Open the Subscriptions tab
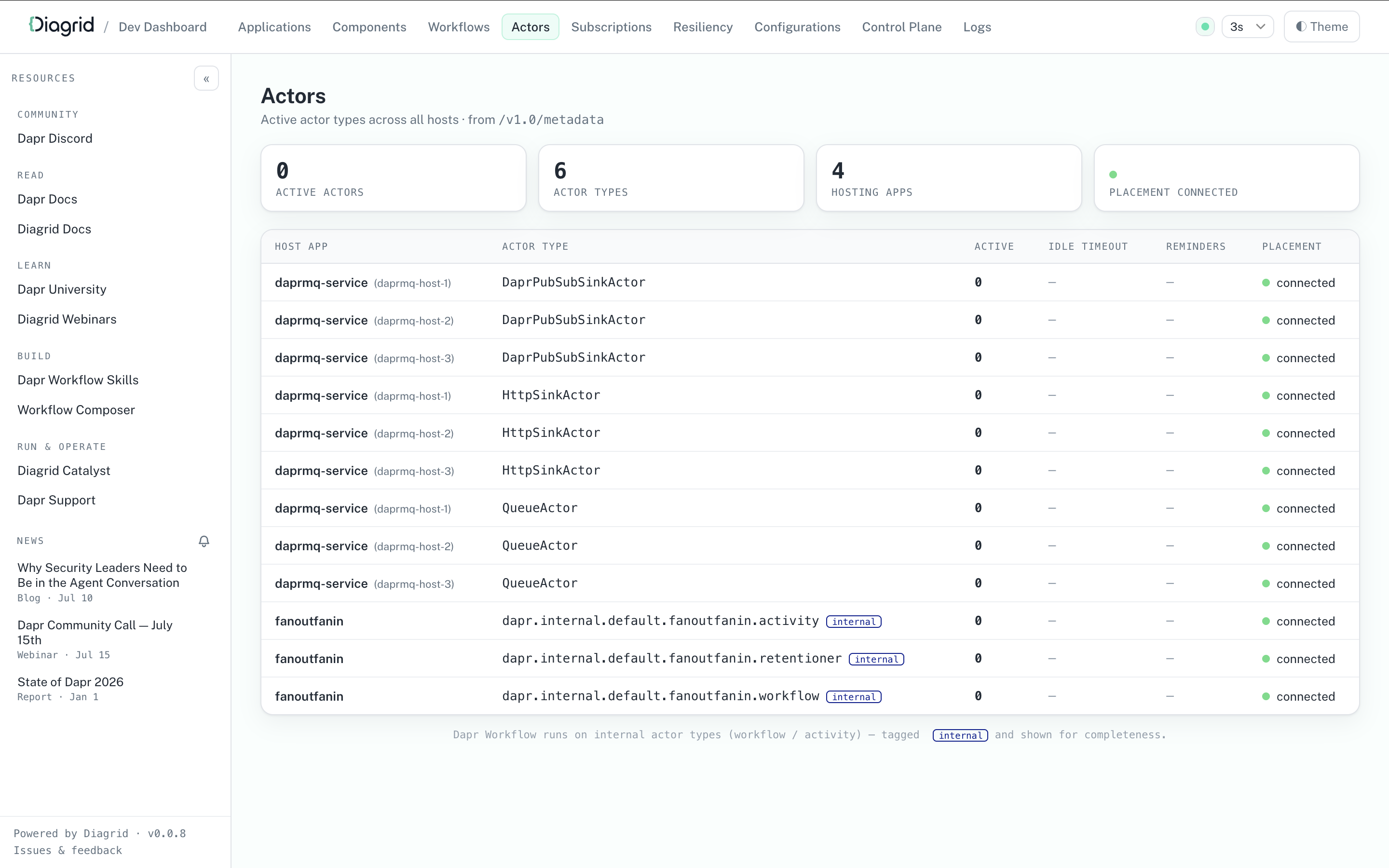 [611, 27]
